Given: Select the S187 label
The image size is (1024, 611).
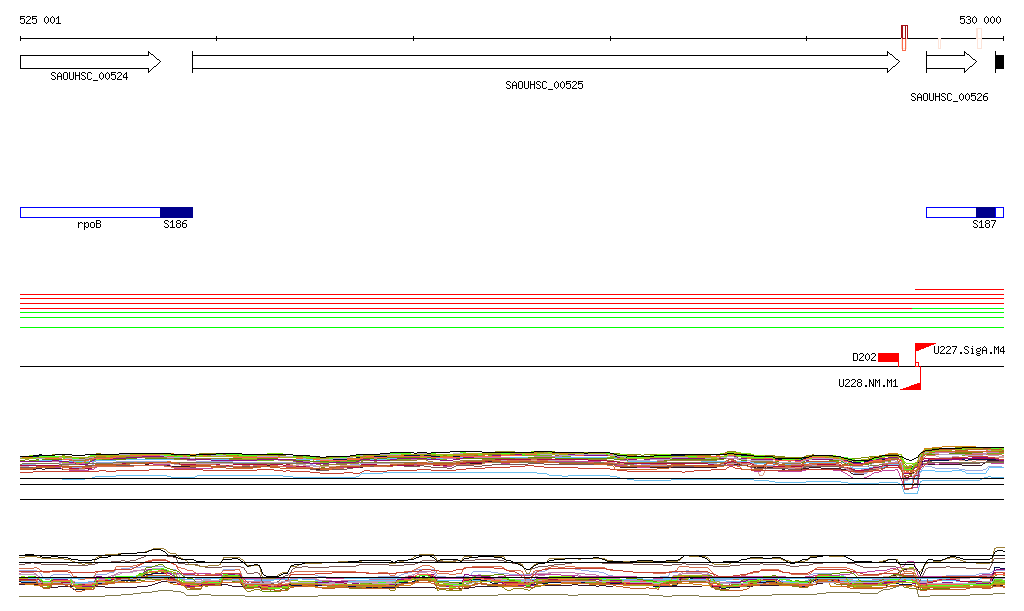Looking at the screenshot, I should pyautogui.click(x=984, y=225).
